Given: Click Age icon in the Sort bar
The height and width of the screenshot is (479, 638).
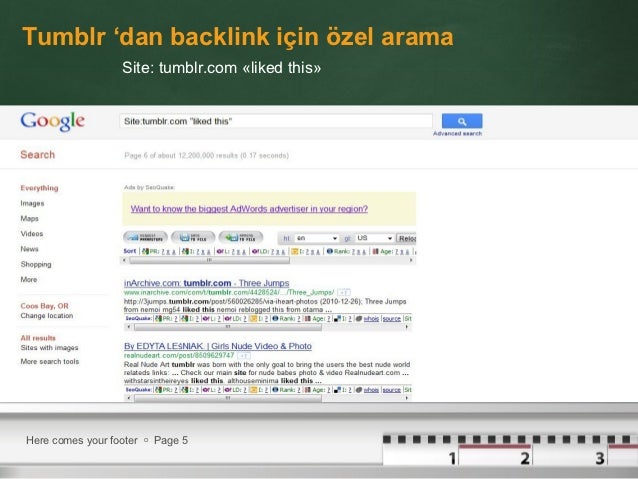Looking at the screenshot, I should pos(376,252).
